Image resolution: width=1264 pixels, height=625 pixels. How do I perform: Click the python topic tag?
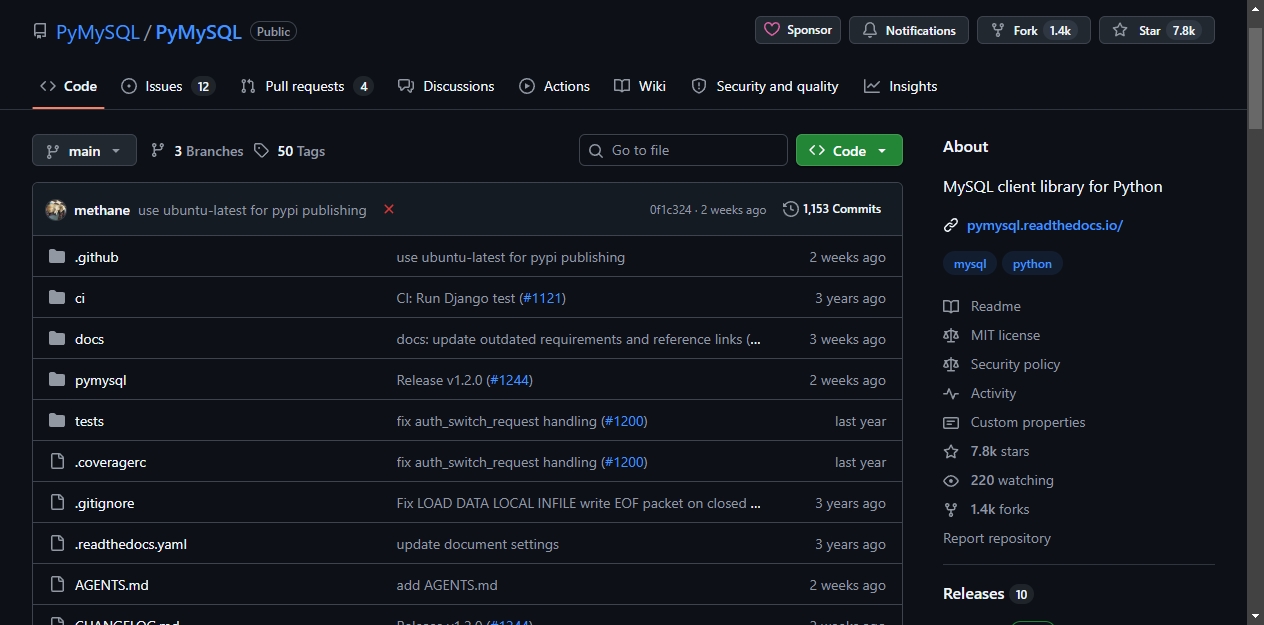pyautogui.click(x=1032, y=264)
